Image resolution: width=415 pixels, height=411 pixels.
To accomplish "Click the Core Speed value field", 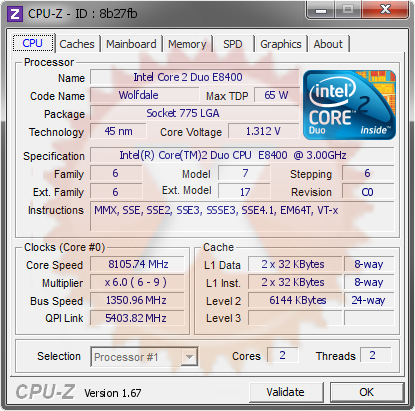I will (x=137, y=264).
